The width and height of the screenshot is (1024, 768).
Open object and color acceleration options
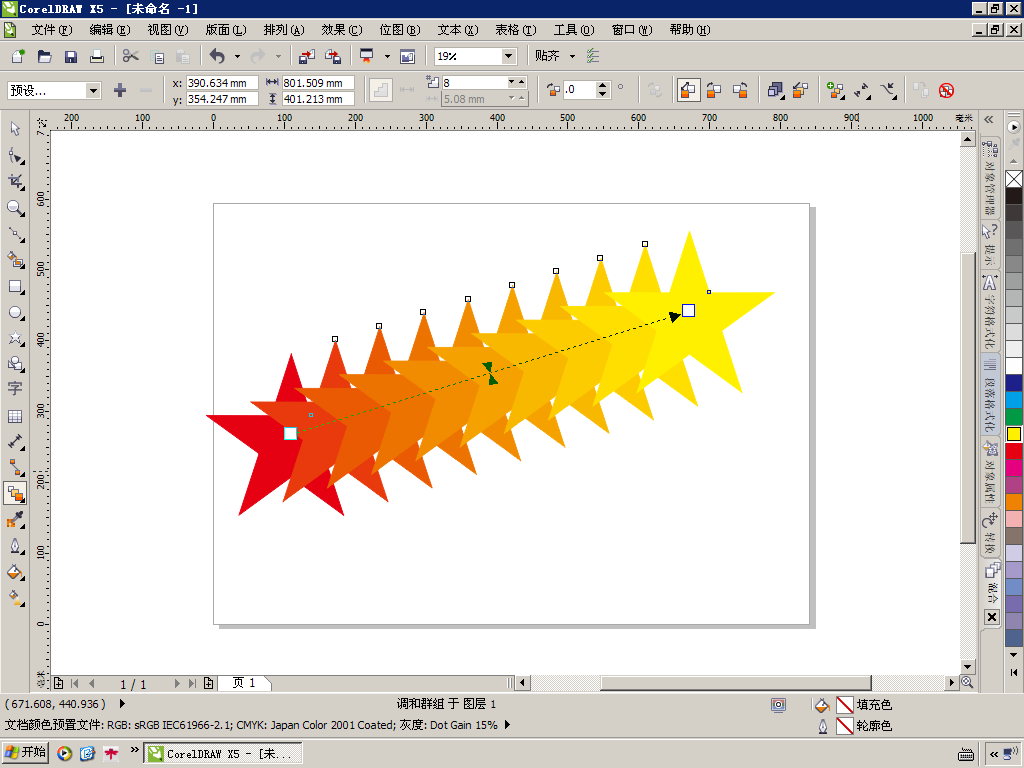(x=775, y=90)
